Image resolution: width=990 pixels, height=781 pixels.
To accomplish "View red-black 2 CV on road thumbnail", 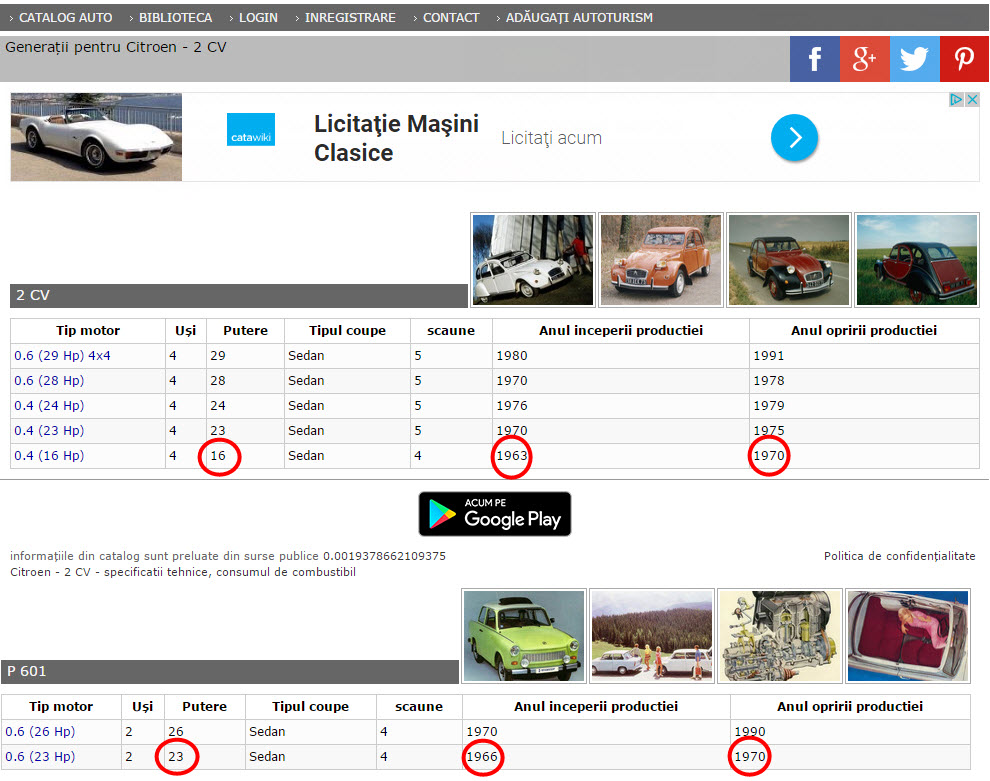I will tap(789, 260).
